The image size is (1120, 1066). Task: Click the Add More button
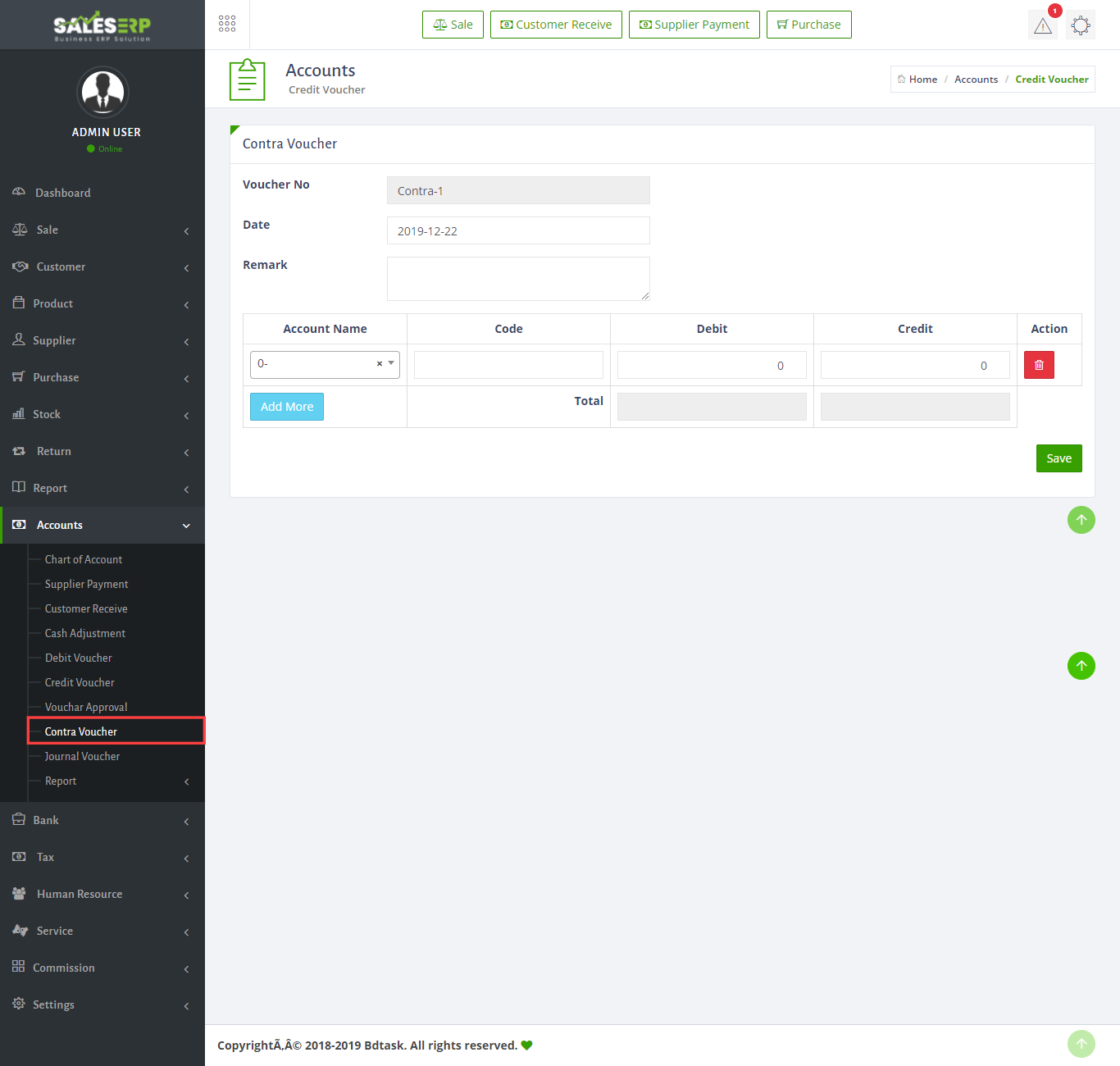point(287,407)
